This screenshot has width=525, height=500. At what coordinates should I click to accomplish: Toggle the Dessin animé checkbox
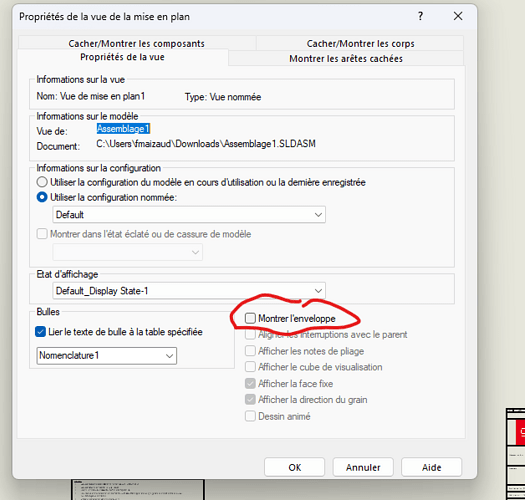[x=250, y=416]
